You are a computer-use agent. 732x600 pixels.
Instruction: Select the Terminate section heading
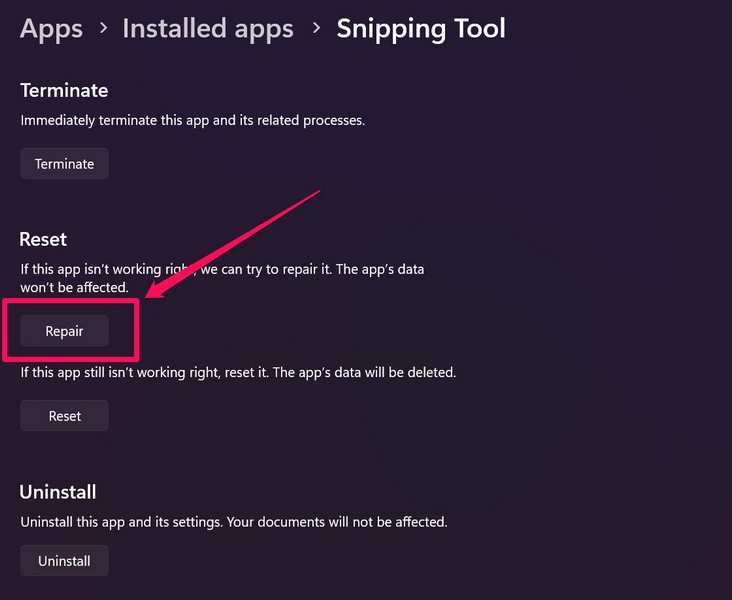(x=64, y=90)
